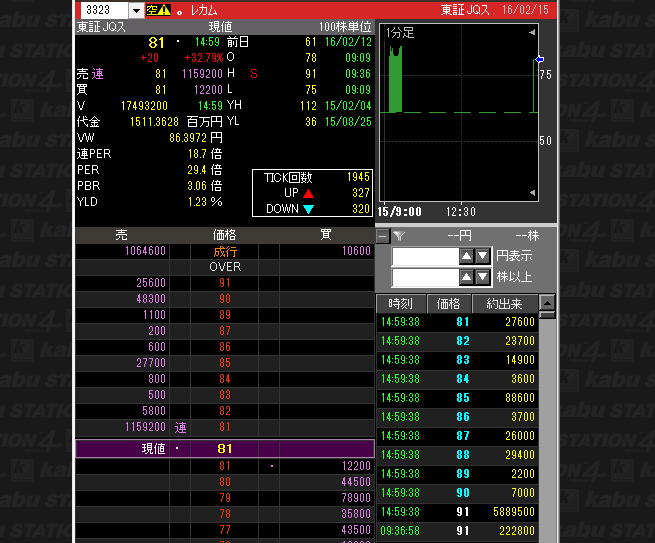Click the purple 現値 81 current price row

[x=225, y=449]
